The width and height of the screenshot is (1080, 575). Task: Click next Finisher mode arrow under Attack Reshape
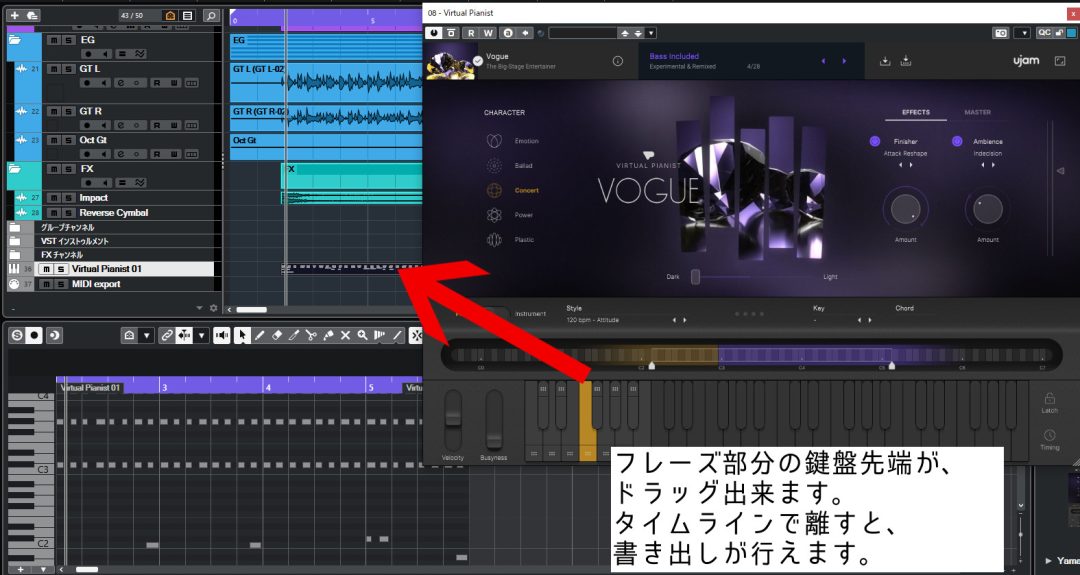point(911,165)
